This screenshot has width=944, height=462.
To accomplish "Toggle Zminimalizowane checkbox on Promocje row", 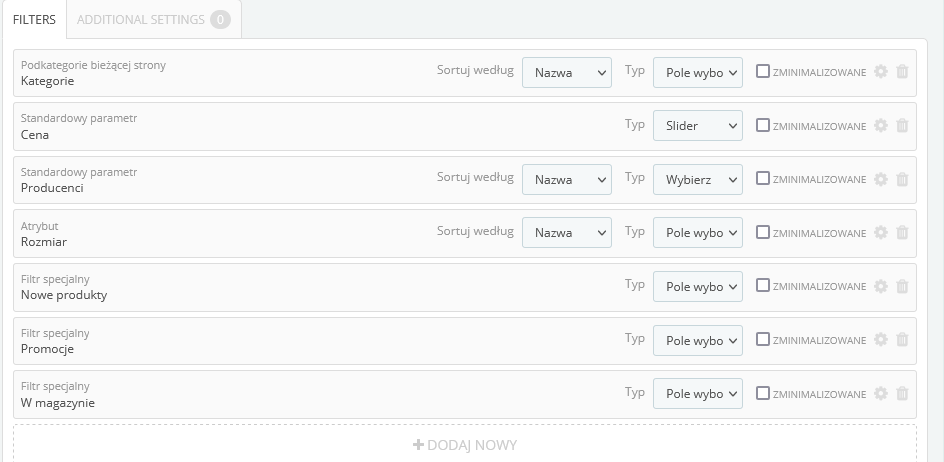I will 763,340.
